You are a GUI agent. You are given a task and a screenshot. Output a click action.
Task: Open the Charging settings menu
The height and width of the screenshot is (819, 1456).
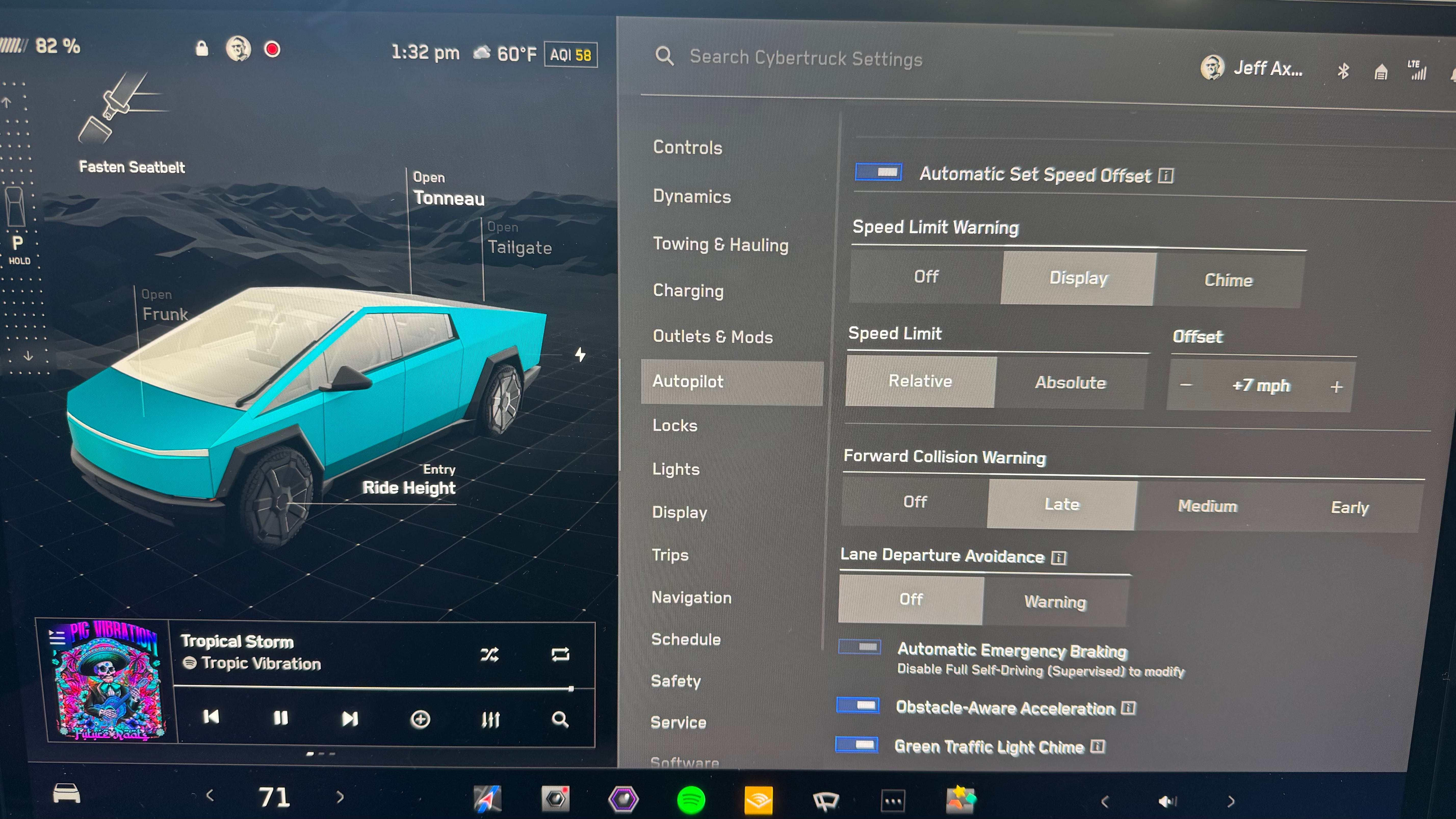[x=688, y=291]
